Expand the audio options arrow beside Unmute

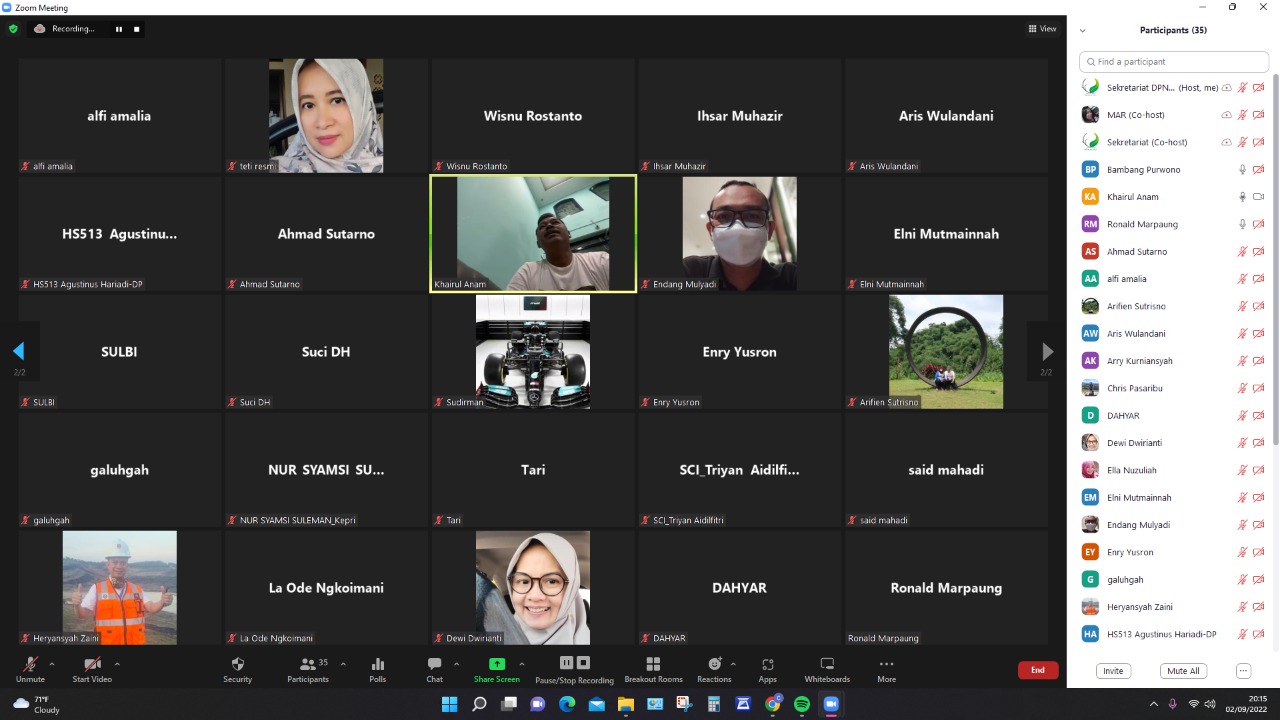click(52, 664)
